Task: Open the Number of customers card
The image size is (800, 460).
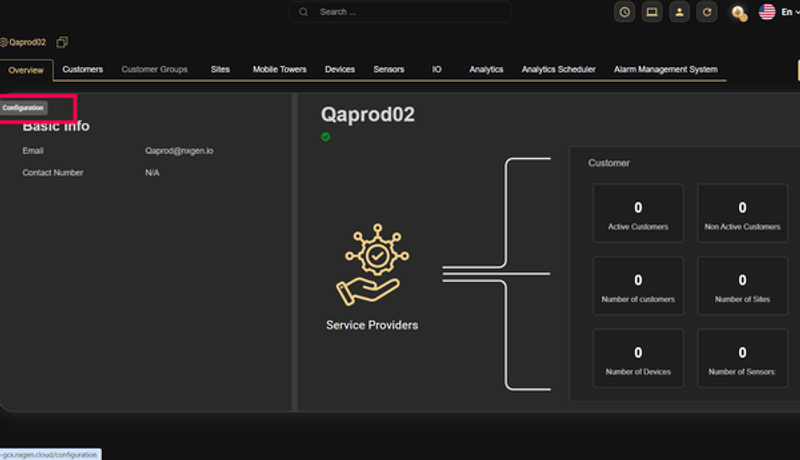Action: (638, 286)
